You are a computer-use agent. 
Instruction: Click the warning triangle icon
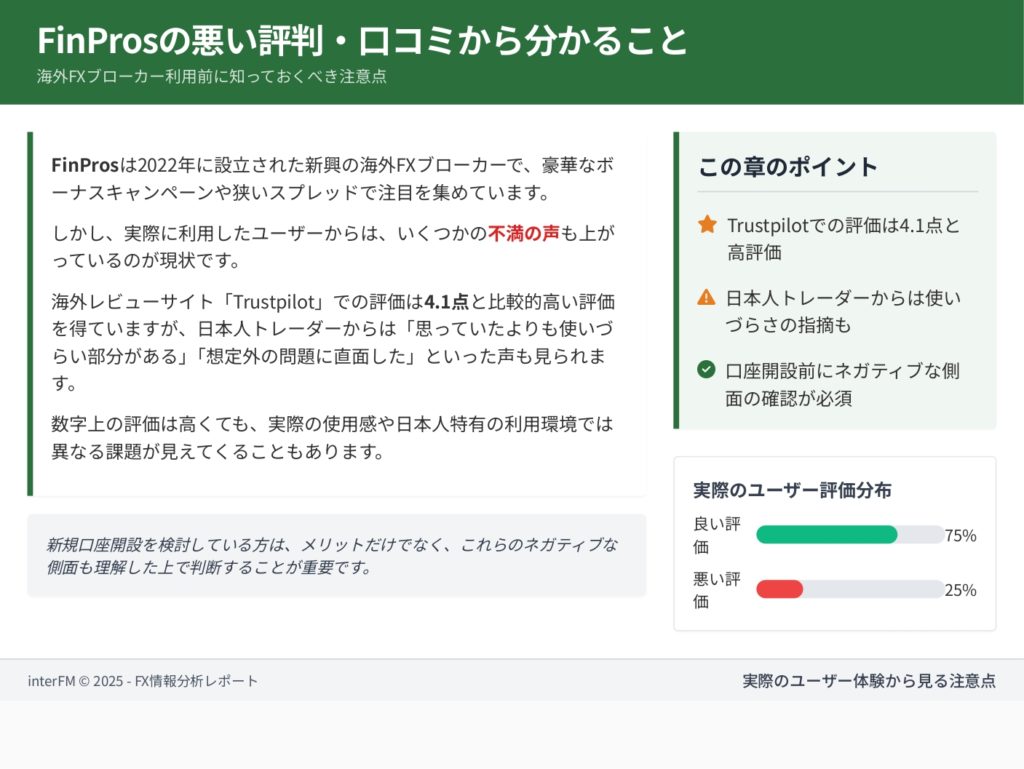pos(707,297)
